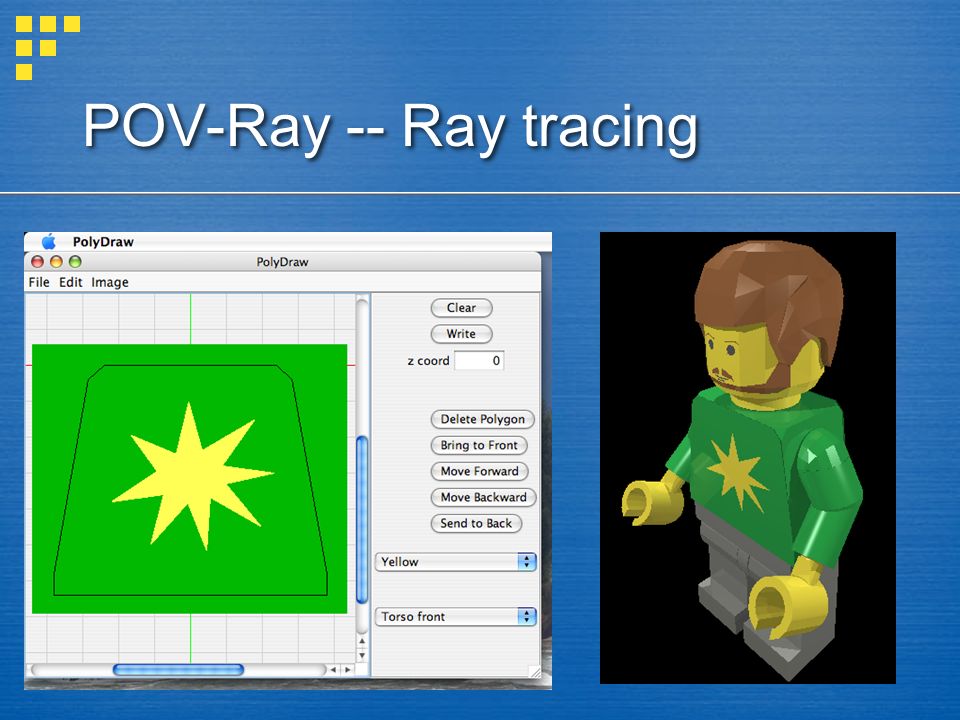960x720 pixels.
Task: Open the PolyDraw application menu
Action: pos(103,242)
